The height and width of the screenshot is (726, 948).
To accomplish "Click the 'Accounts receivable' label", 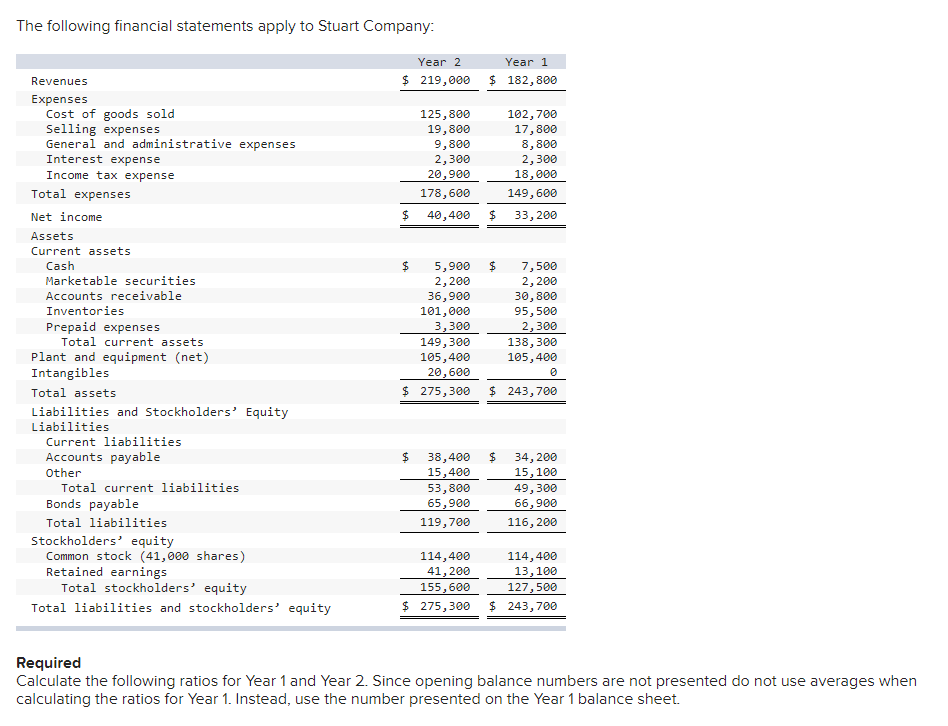I will (114, 296).
